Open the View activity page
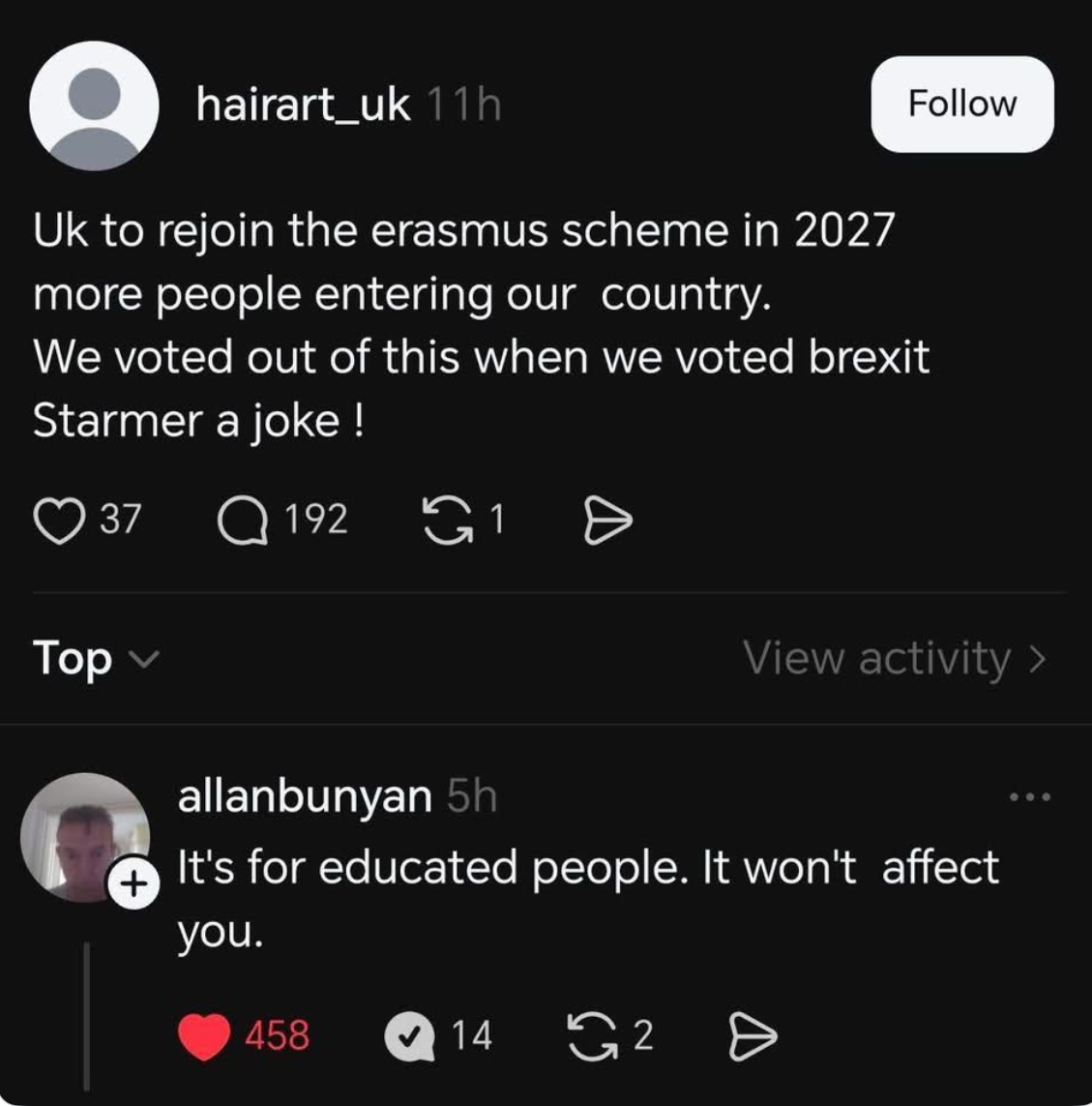 [x=894, y=658]
